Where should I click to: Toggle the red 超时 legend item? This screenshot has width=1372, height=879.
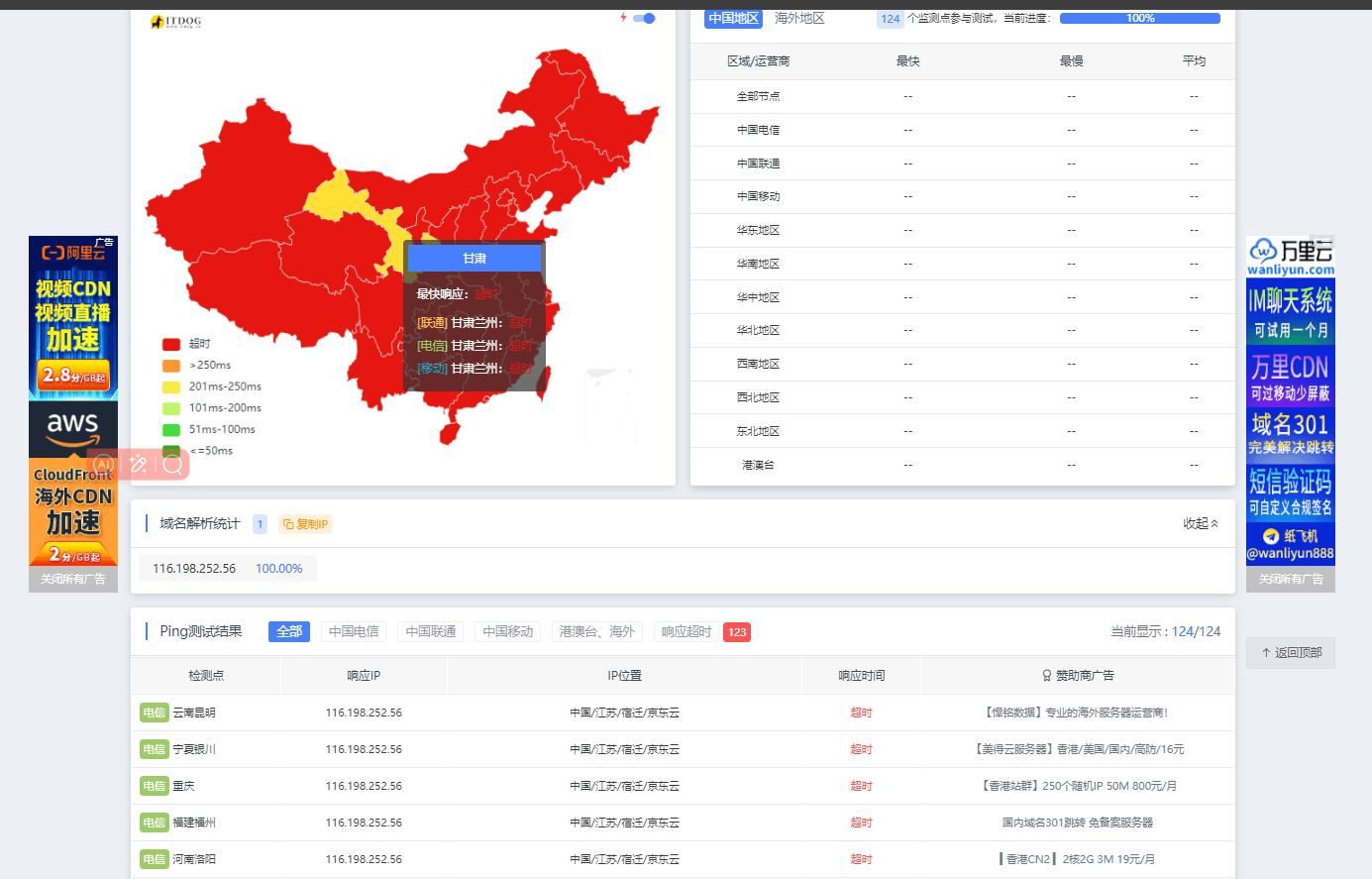click(186, 344)
